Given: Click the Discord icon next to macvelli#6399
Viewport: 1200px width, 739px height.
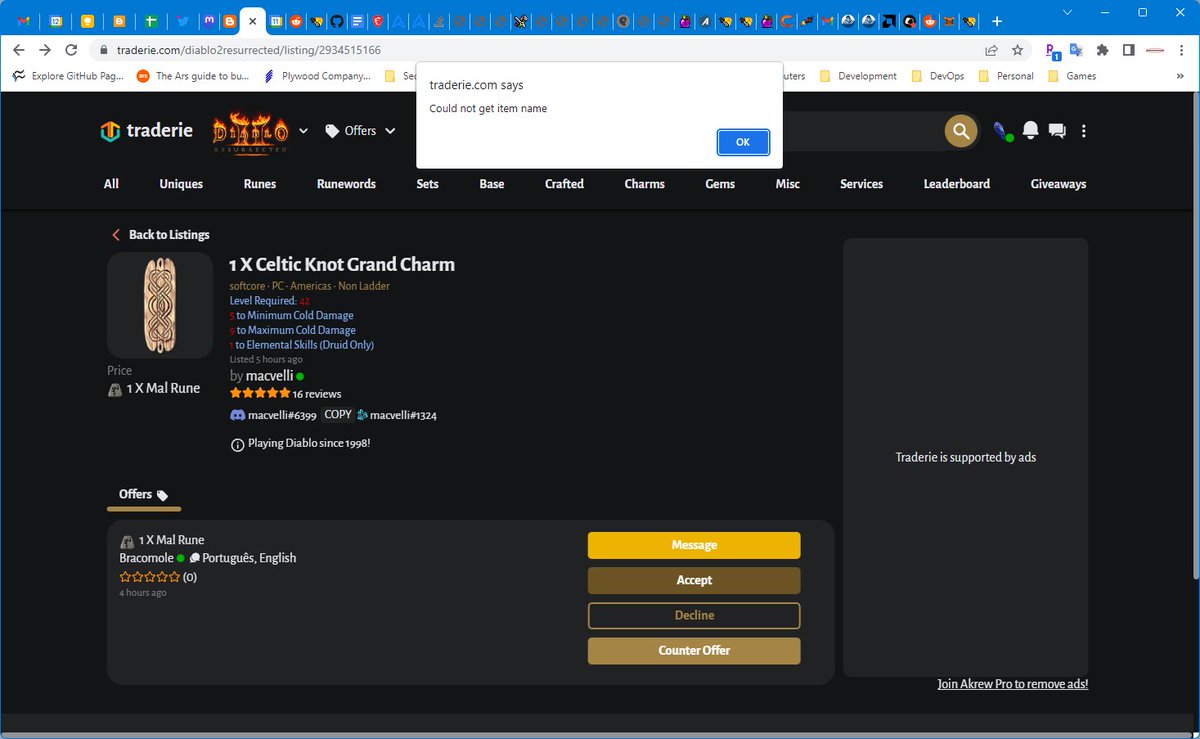Looking at the screenshot, I should [238, 415].
